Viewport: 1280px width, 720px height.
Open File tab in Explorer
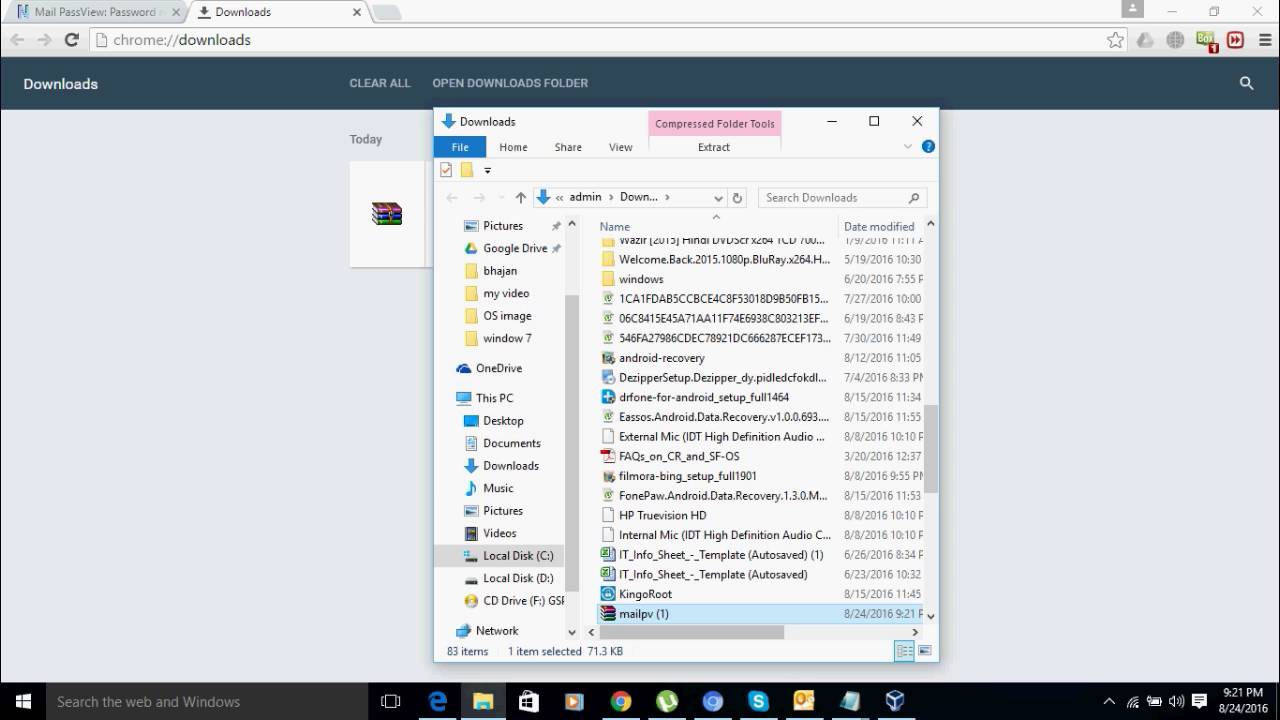(x=460, y=147)
